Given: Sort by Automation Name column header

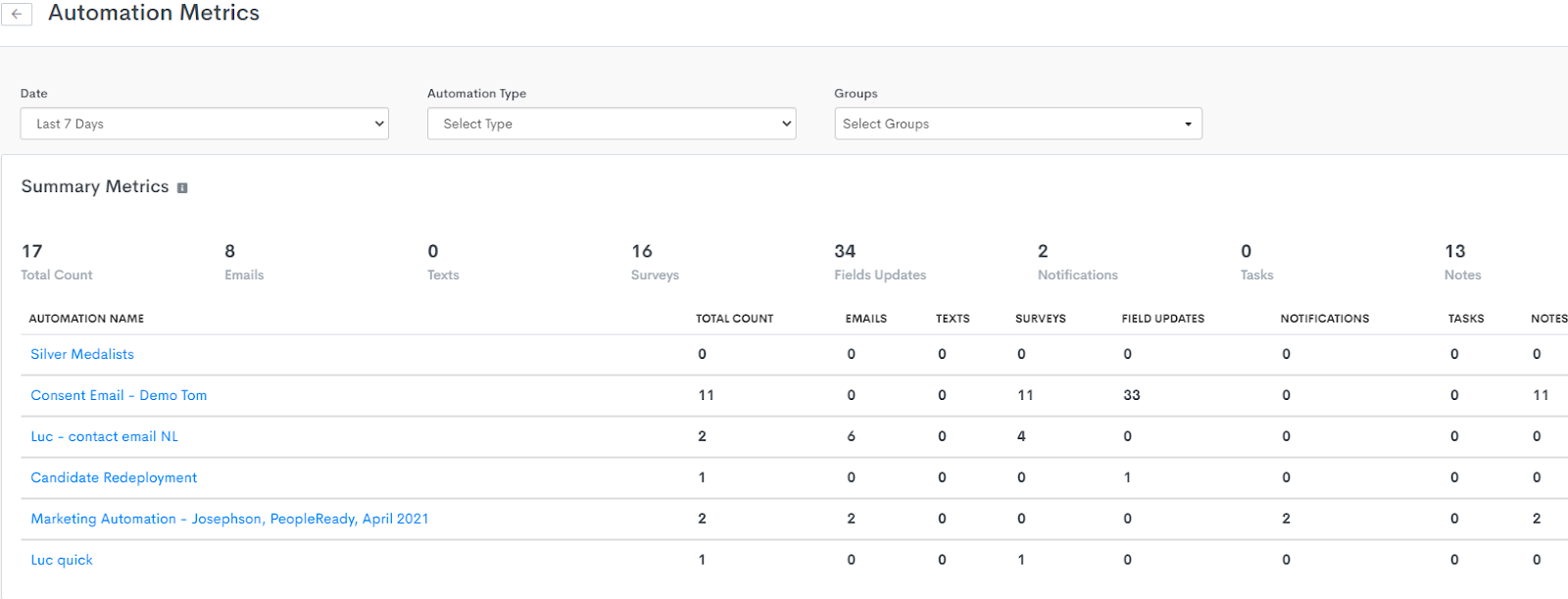Looking at the screenshot, I should point(86,319).
